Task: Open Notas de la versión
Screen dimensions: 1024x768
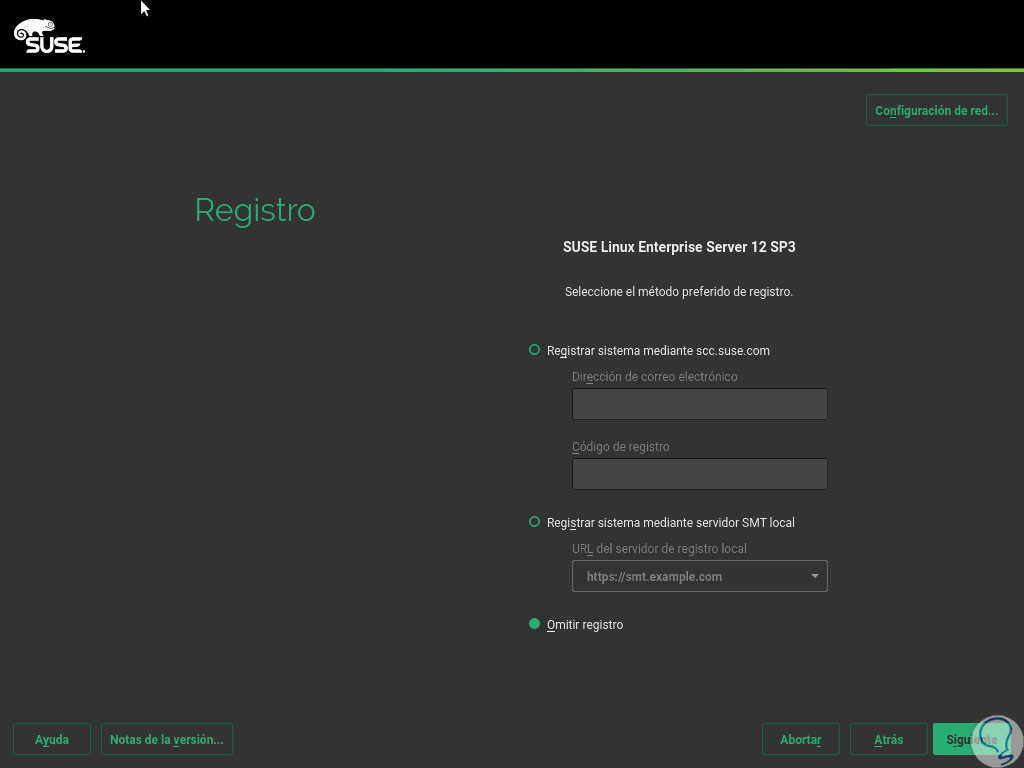Action: [167, 739]
